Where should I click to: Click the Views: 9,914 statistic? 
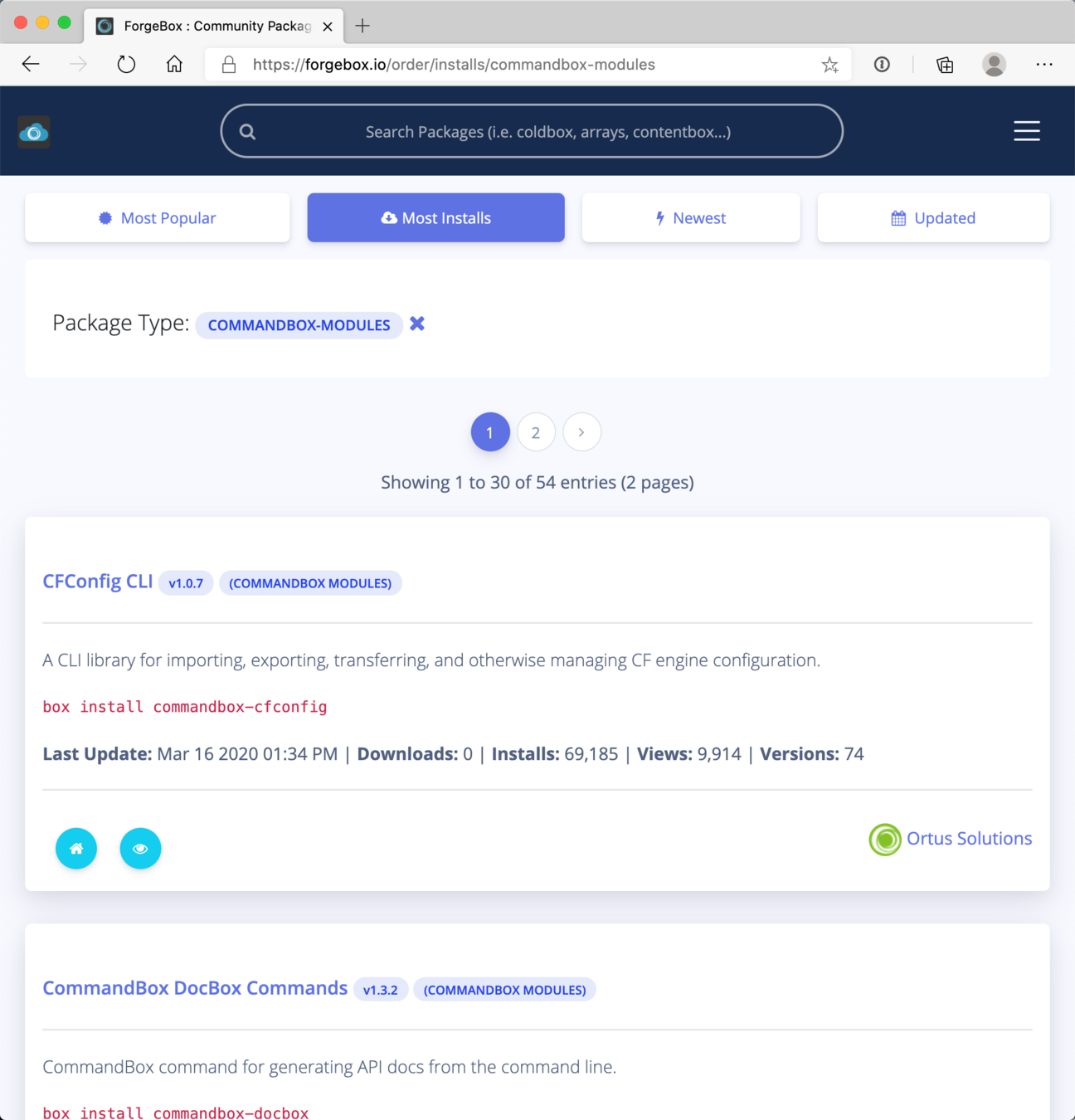689,754
